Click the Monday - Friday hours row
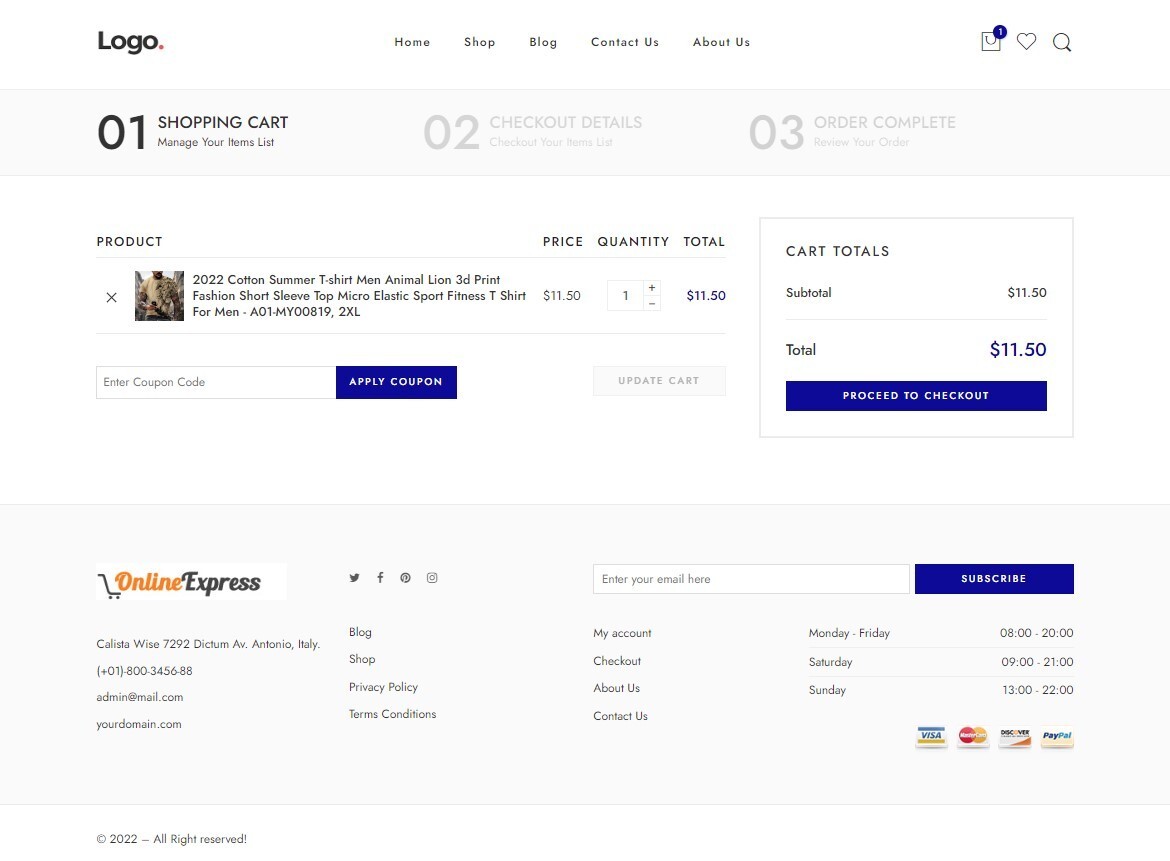 click(x=941, y=633)
